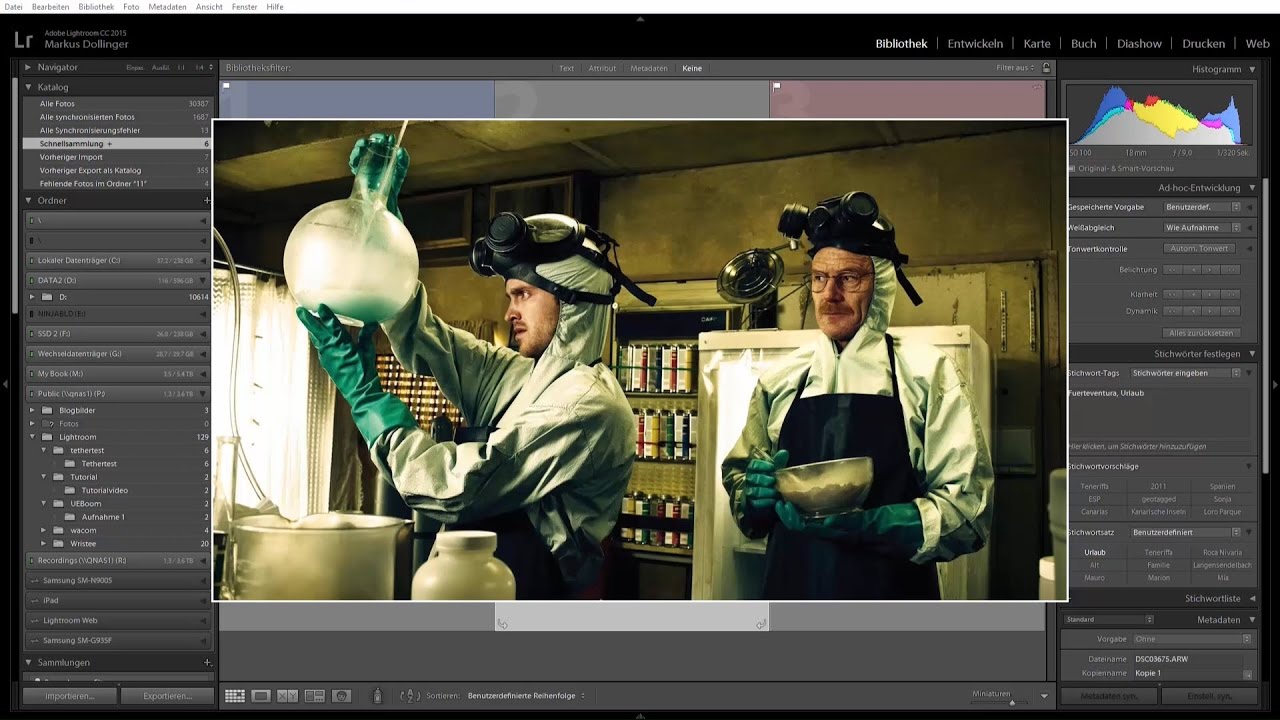1280x720 pixels.
Task: Open Compare view (X|Y) icon
Action: click(287, 696)
